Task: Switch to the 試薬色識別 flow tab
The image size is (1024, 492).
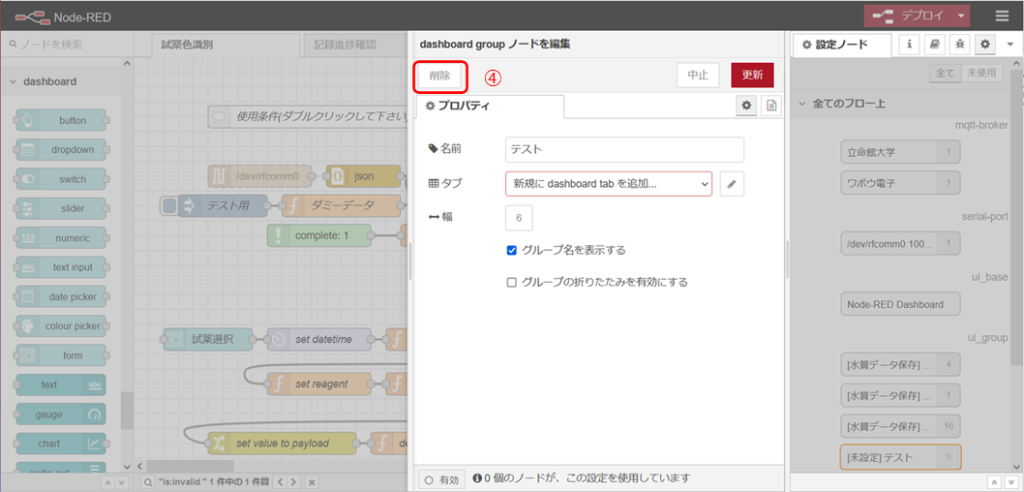Action: click(187, 45)
